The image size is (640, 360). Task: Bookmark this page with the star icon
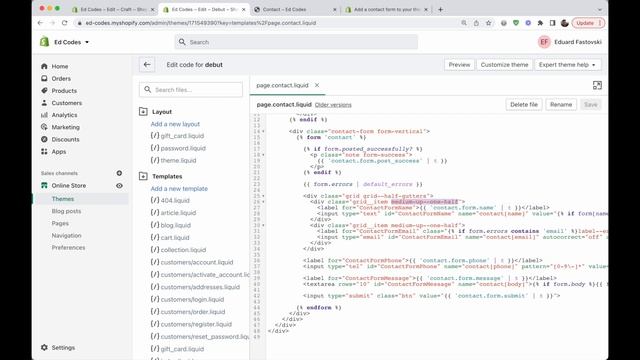(489, 23)
